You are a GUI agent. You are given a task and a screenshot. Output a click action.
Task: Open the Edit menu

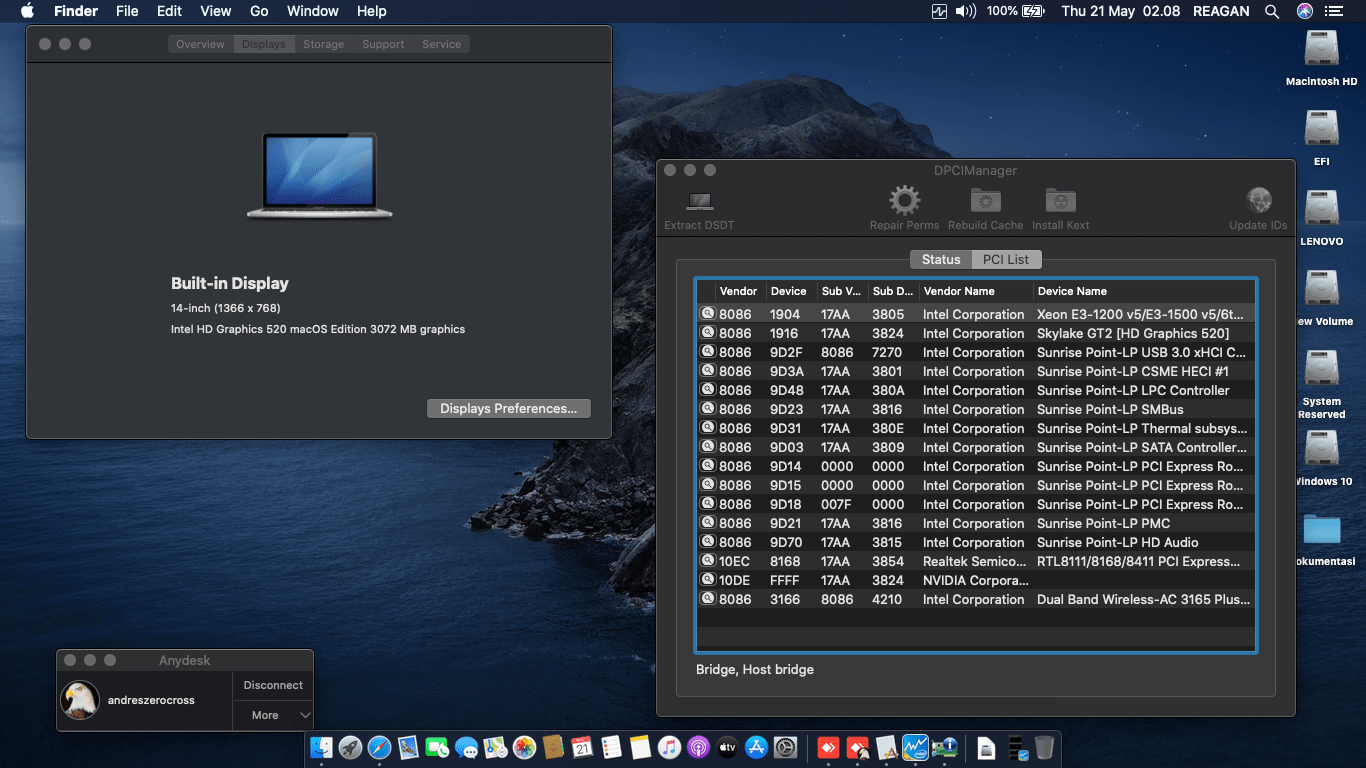[x=169, y=11]
